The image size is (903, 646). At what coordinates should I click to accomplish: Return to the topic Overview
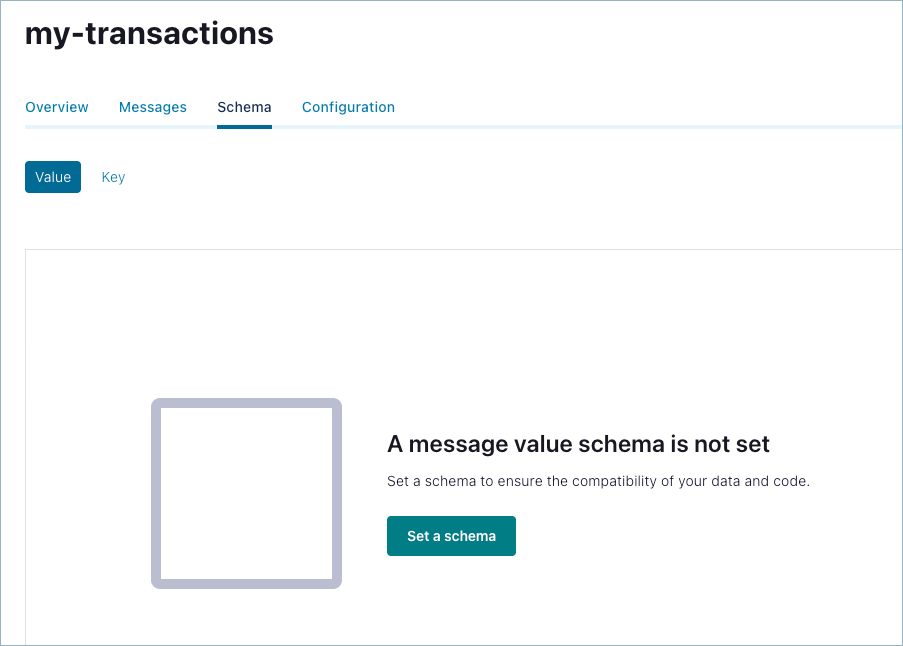click(x=57, y=107)
